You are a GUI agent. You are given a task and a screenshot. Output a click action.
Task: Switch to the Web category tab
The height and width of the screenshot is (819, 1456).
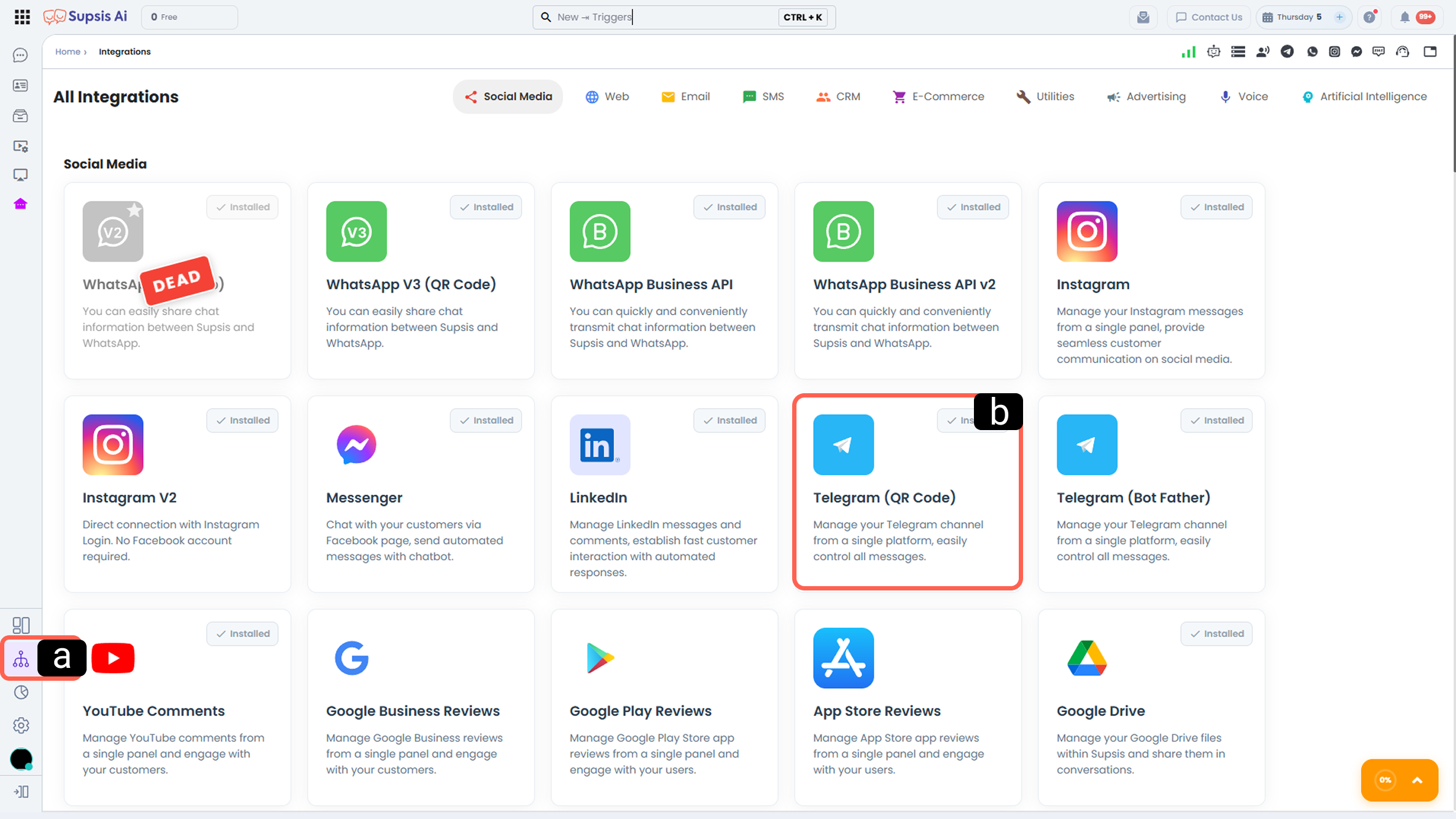click(x=607, y=96)
